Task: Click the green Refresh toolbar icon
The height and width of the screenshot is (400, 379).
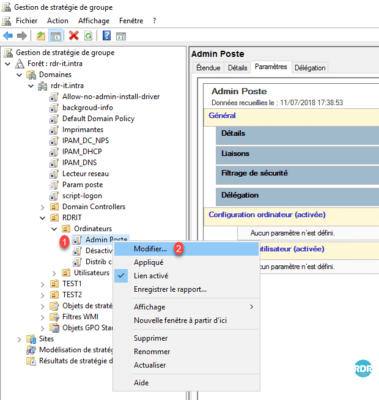Action: click(x=88, y=36)
